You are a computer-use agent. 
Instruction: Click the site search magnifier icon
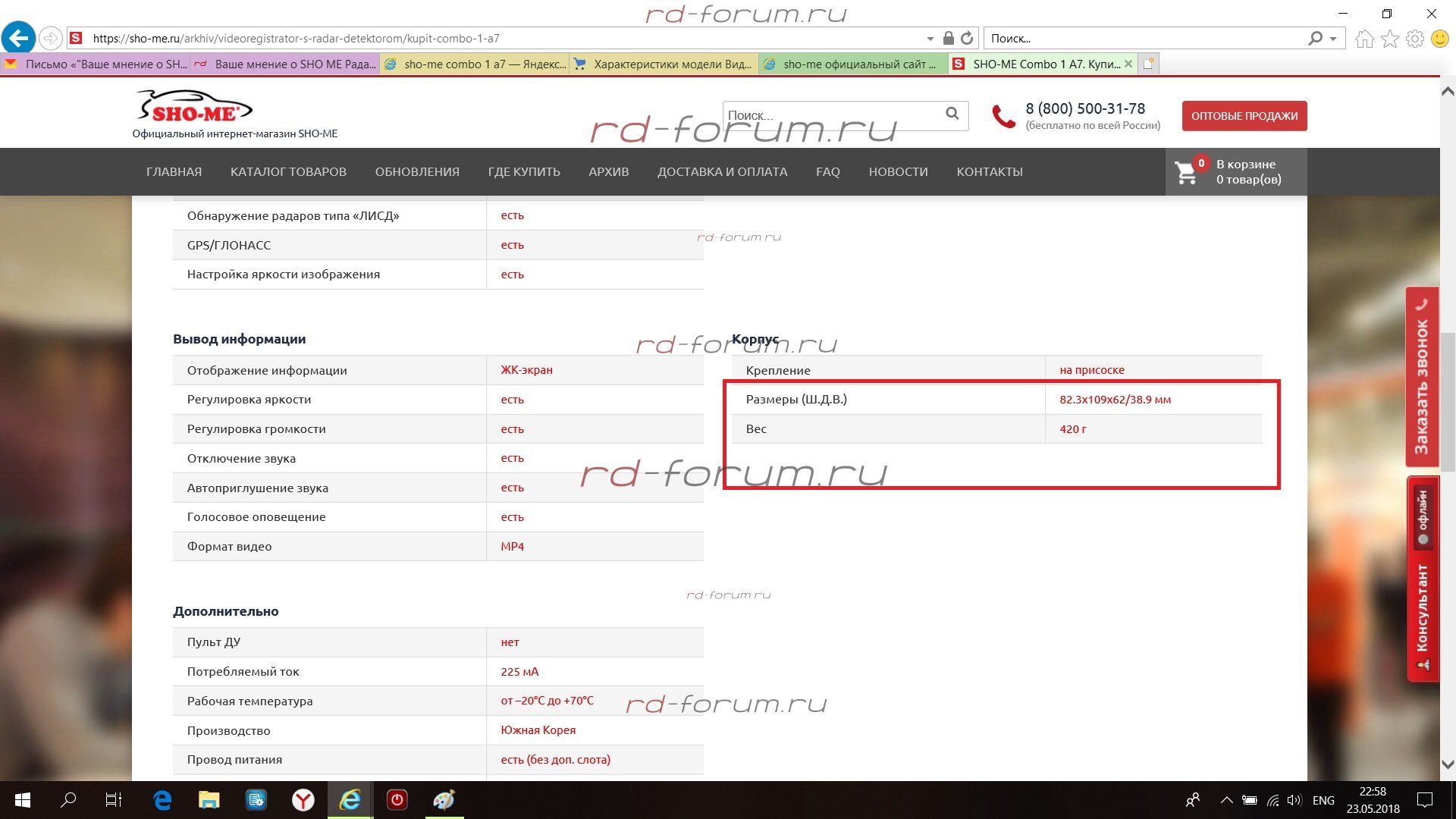(952, 114)
